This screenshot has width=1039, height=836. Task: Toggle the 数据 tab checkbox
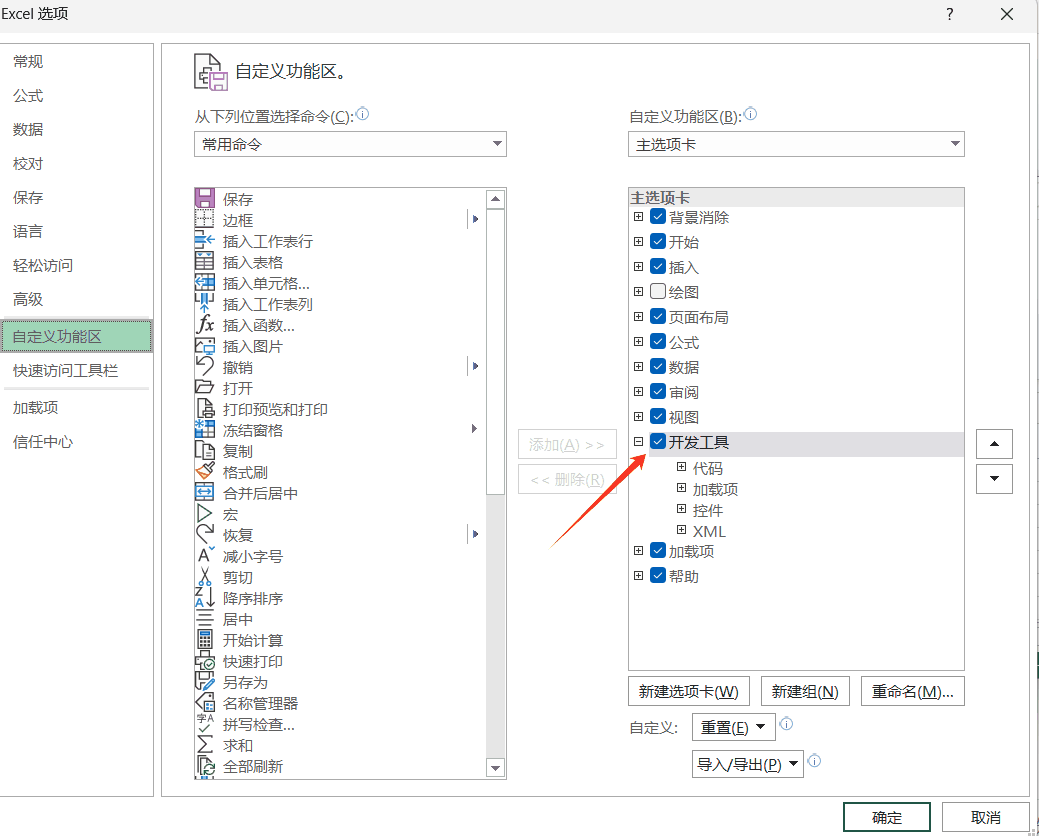pos(658,366)
